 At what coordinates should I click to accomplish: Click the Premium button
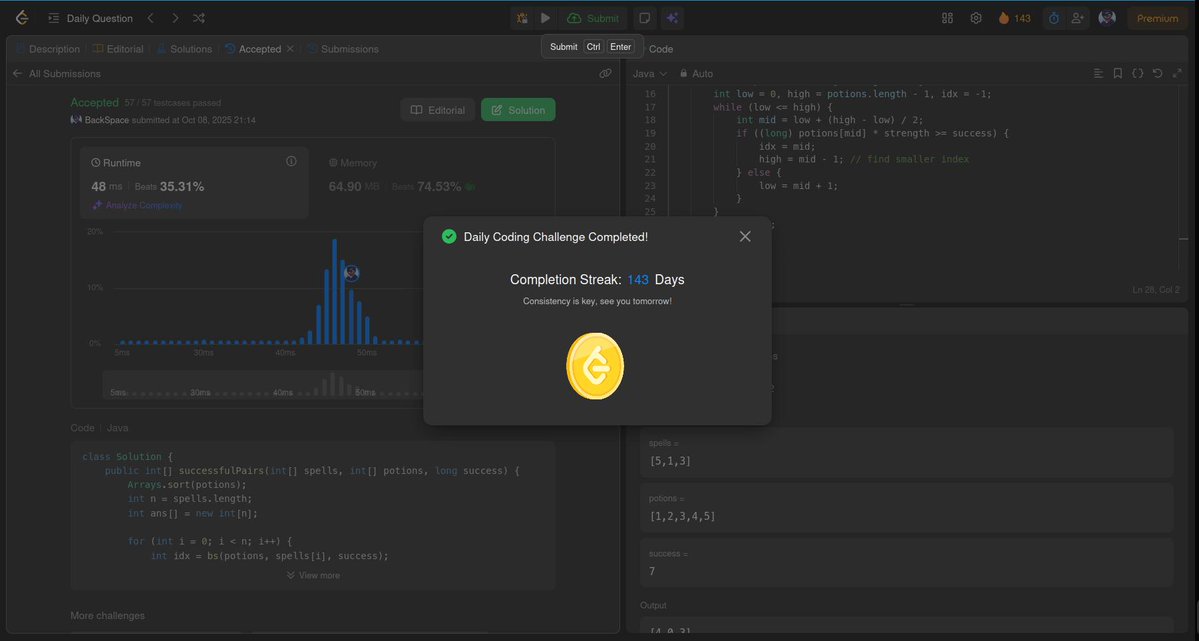coord(1157,18)
